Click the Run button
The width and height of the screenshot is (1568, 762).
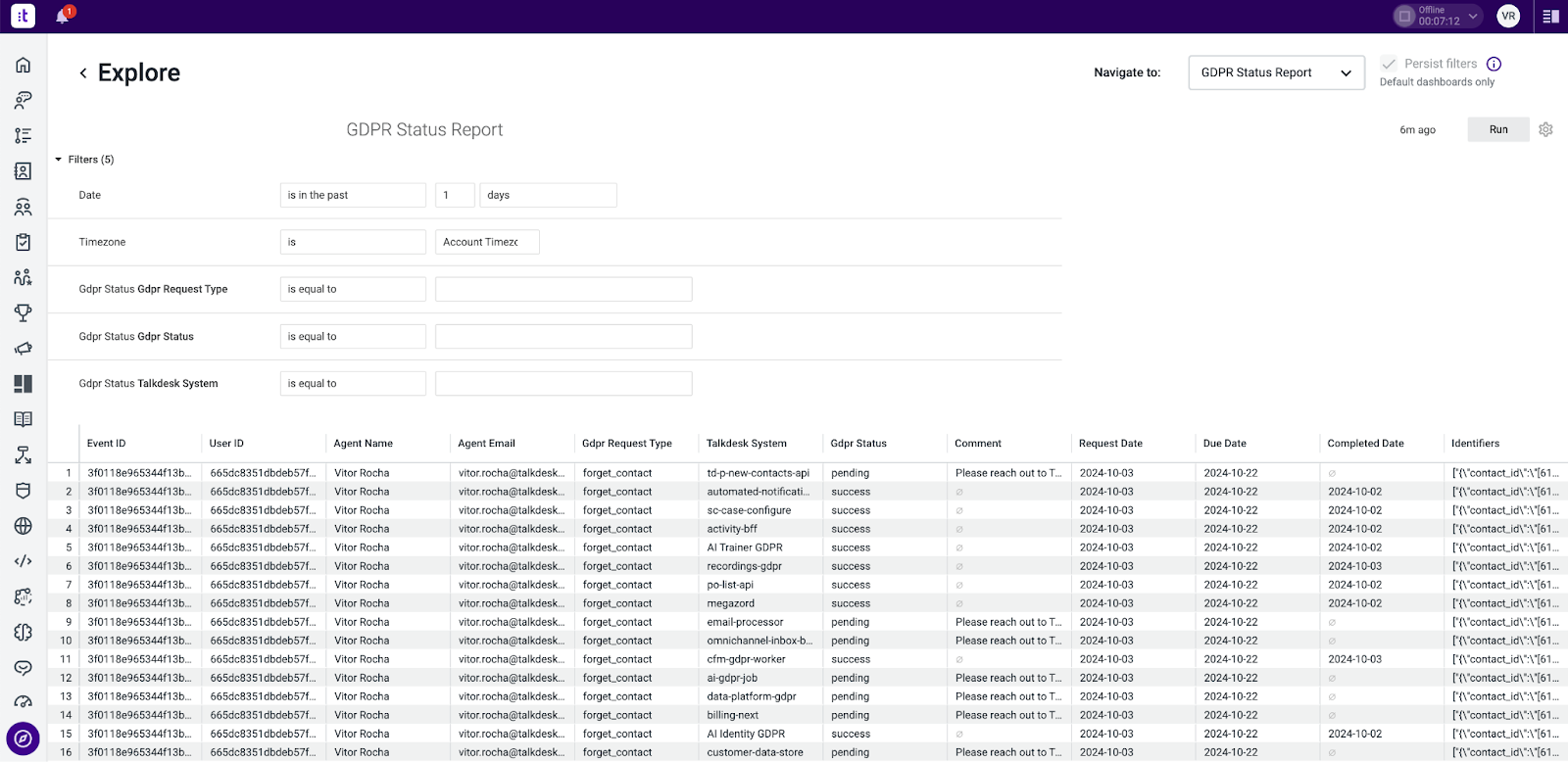pos(1498,129)
